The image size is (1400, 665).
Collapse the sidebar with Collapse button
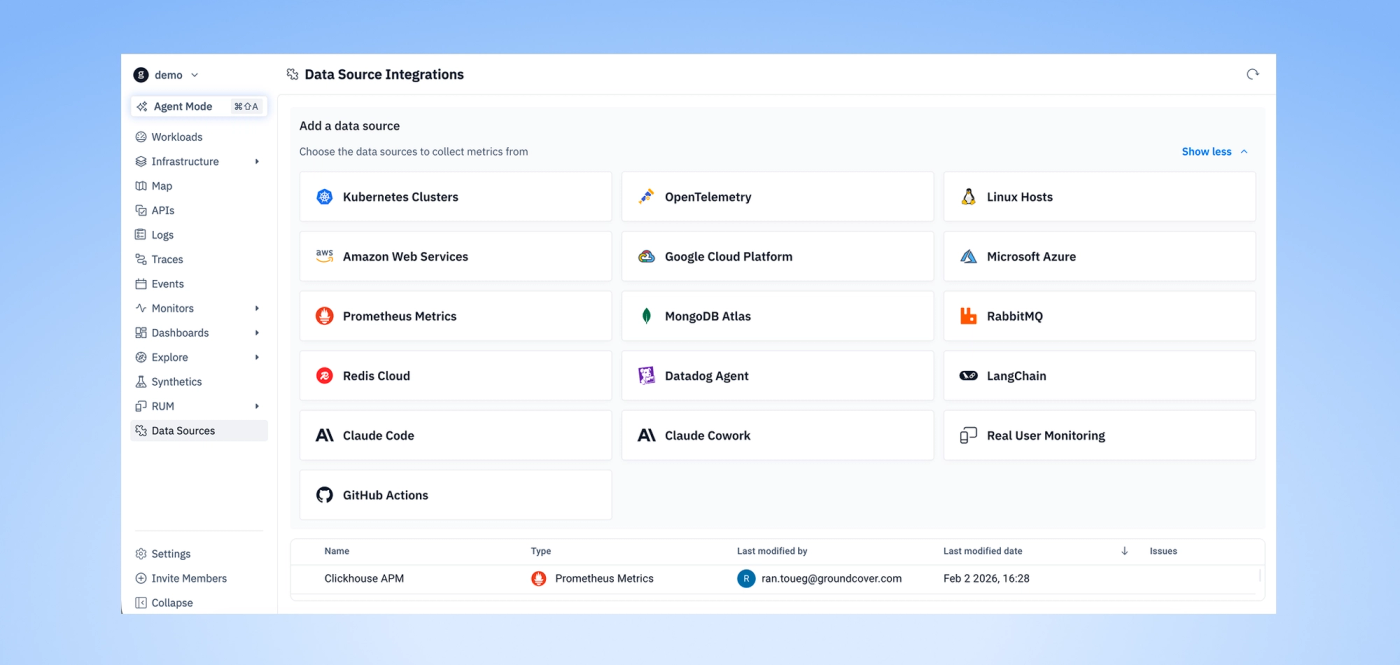coord(199,603)
